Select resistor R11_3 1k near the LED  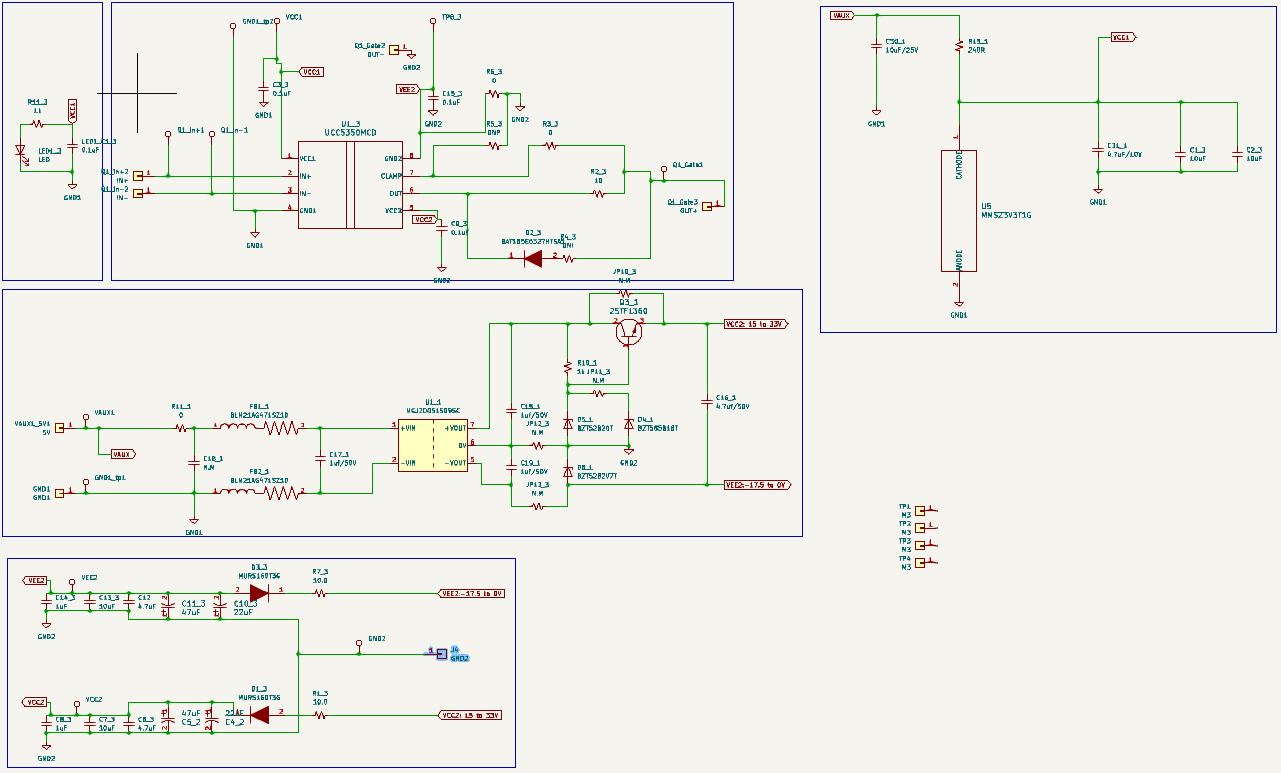point(37,124)
